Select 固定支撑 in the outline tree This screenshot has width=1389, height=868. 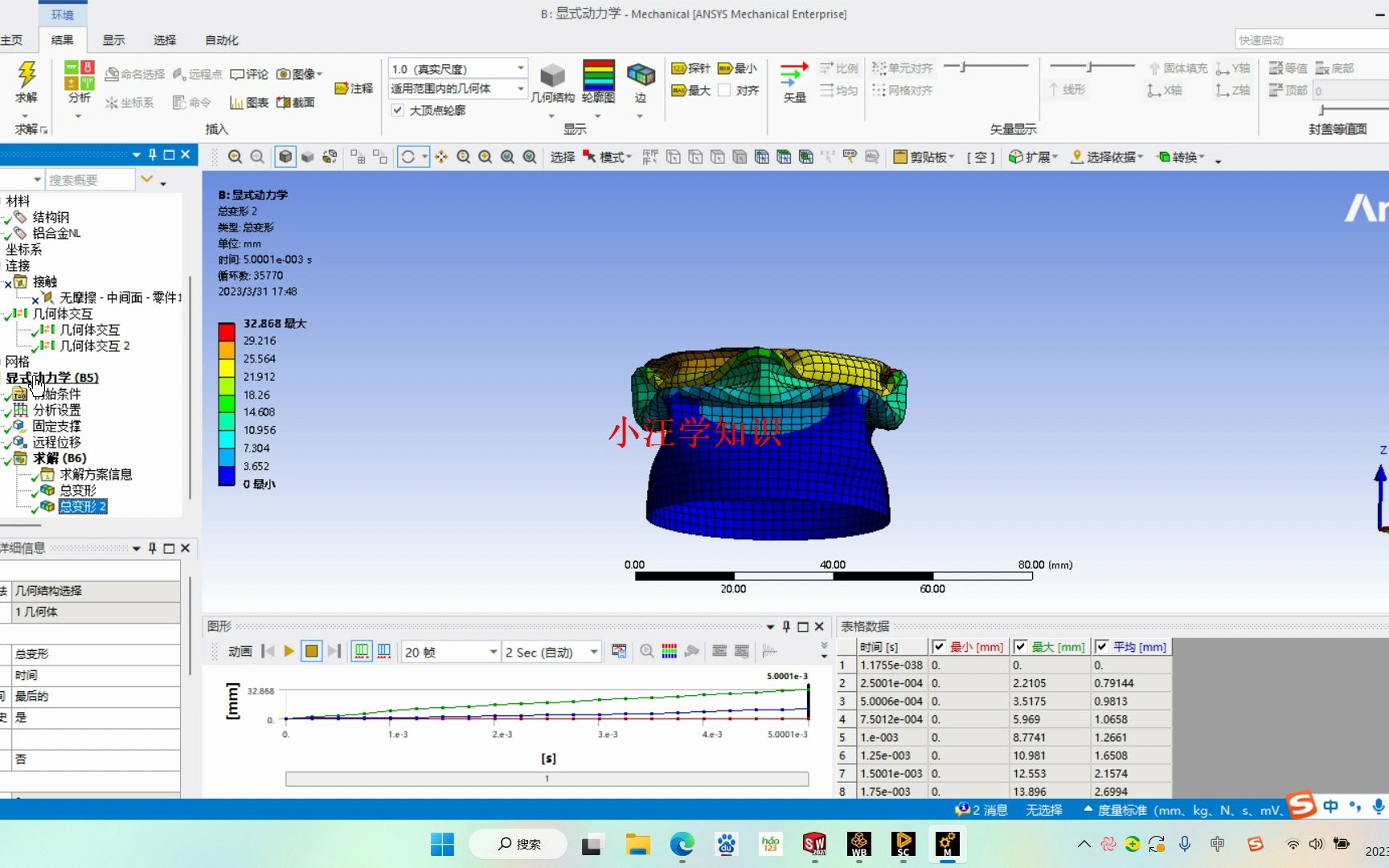pyautogui.click(x=56, y=426)
